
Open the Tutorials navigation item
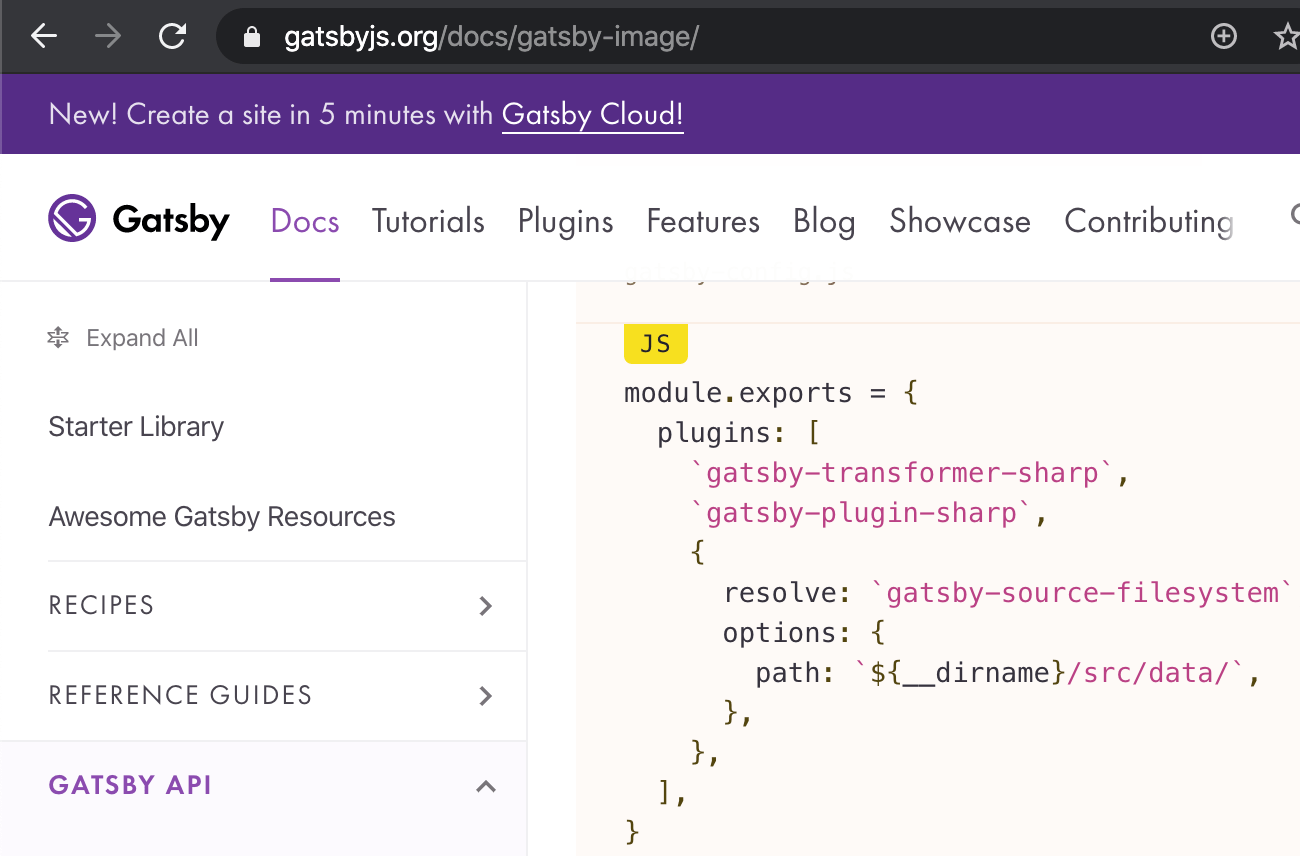pos(428,221)
